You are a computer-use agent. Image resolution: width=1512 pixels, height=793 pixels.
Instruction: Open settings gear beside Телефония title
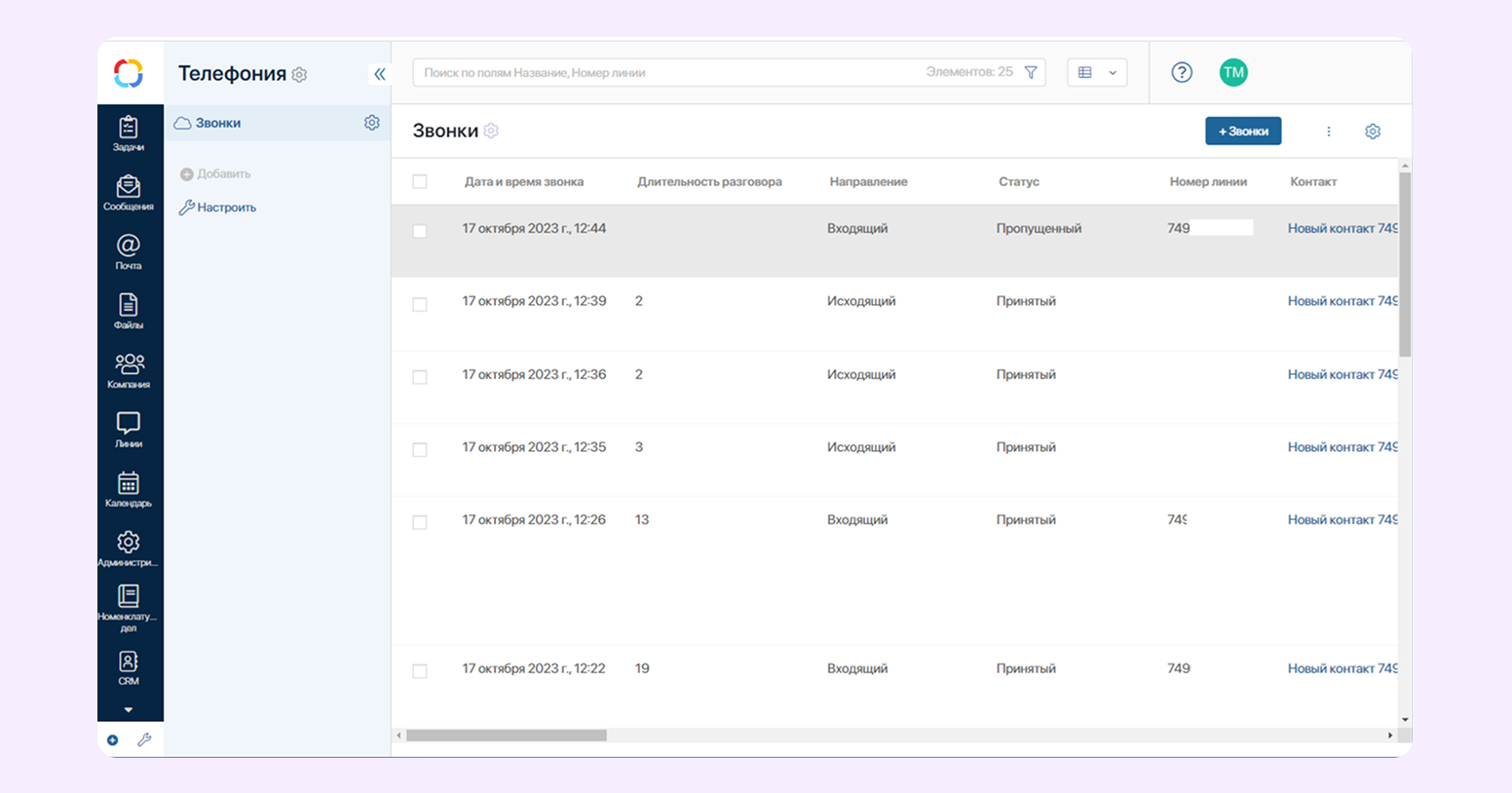point(299,75)
